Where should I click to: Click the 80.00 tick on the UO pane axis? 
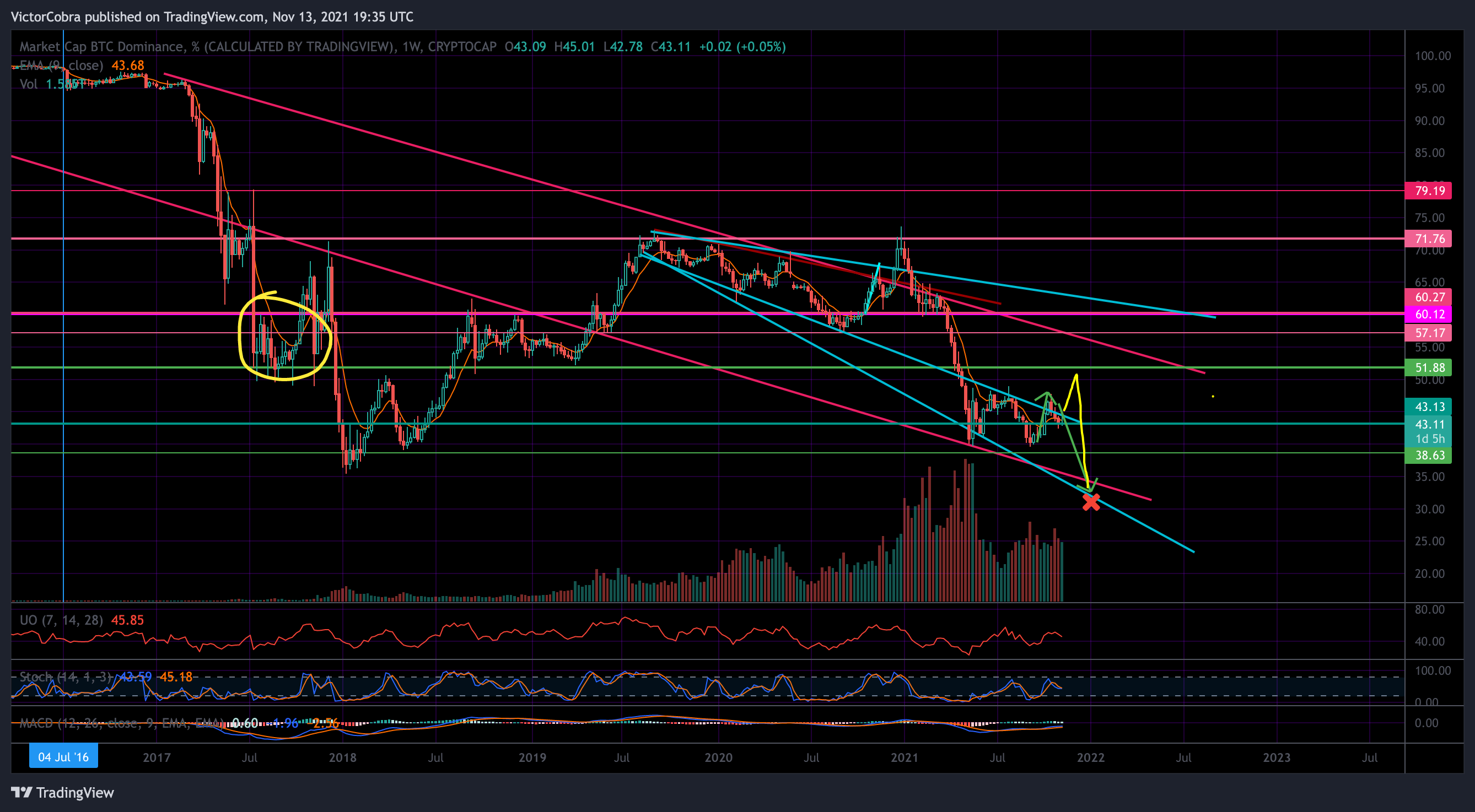(1430, 609)
